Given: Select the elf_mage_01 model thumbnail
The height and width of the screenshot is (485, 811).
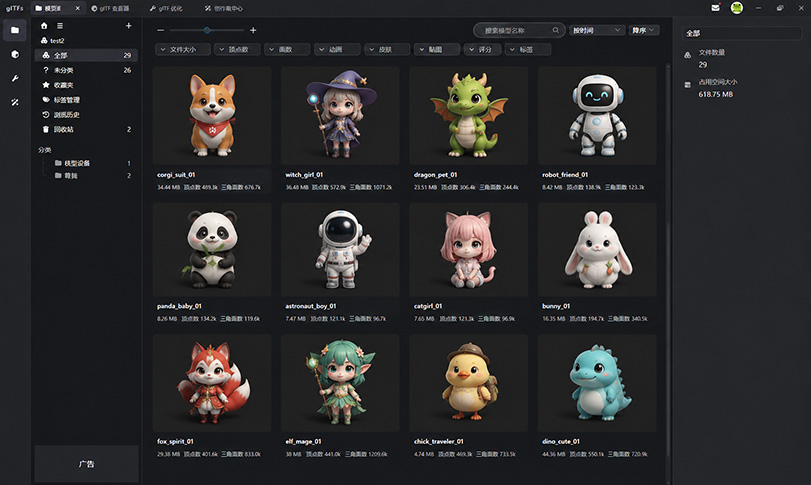Looking at the screenshot, I should (340, 383).
